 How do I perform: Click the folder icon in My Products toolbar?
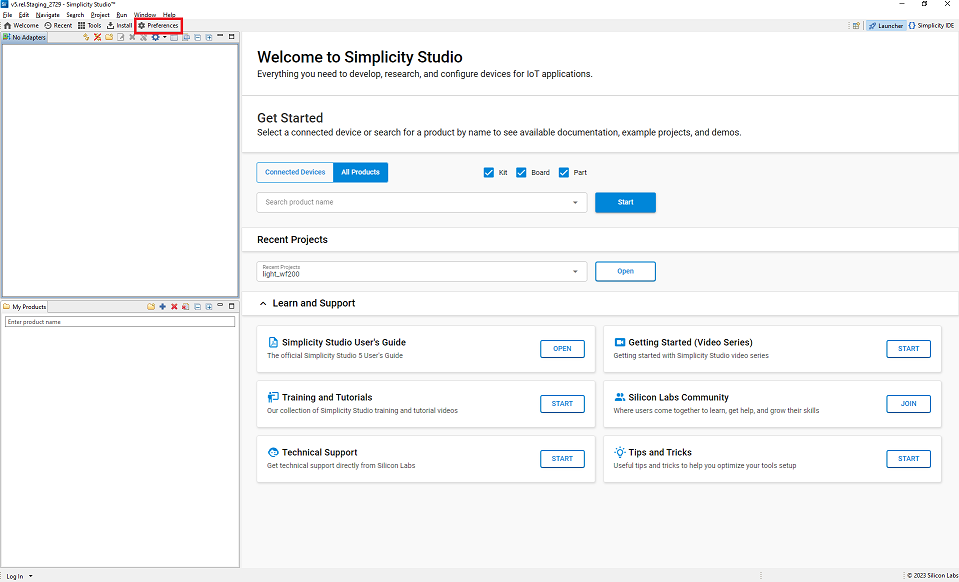tap(151, 306)
